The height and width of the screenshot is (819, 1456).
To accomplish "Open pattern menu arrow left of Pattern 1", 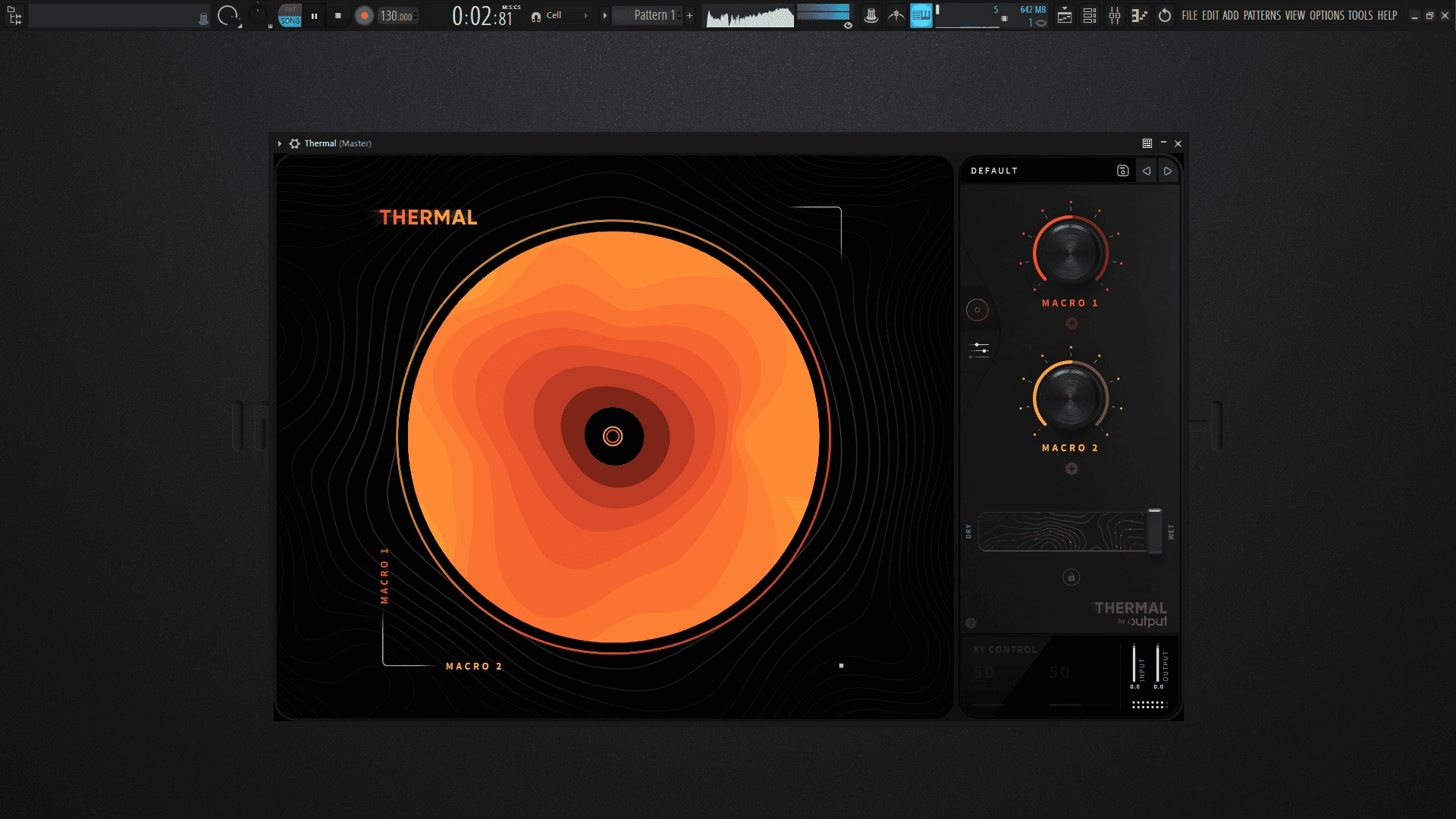I will coord(604,15).
